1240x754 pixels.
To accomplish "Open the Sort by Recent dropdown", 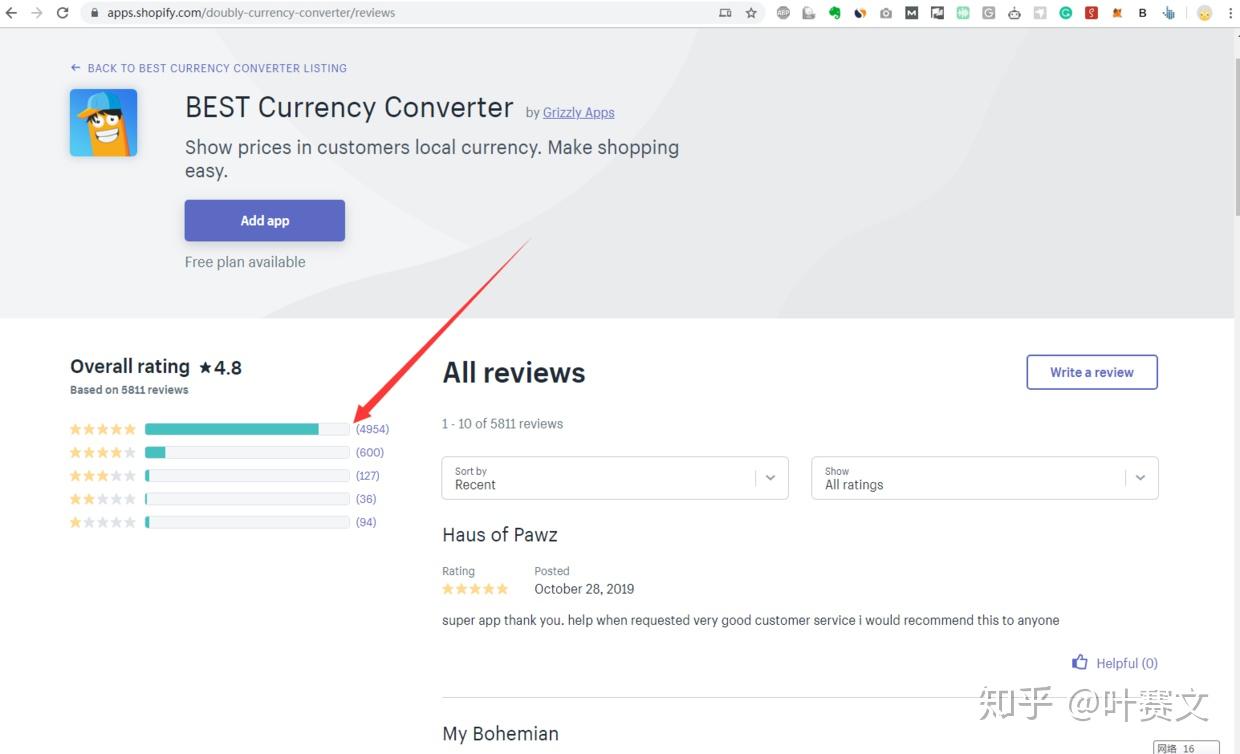I will pos(615,478).
